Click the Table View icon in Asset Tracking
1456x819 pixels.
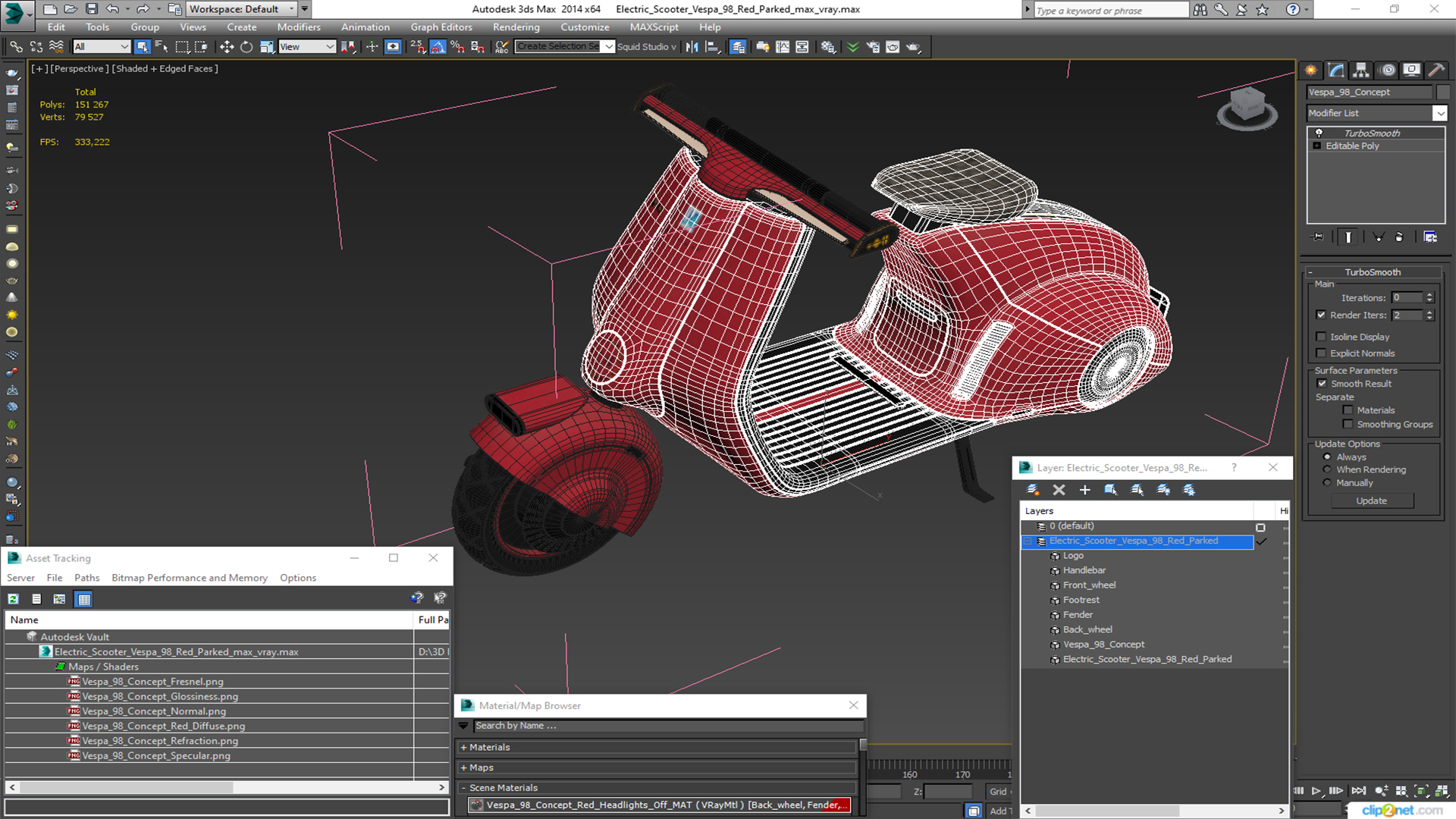click(x=83, y=599)
